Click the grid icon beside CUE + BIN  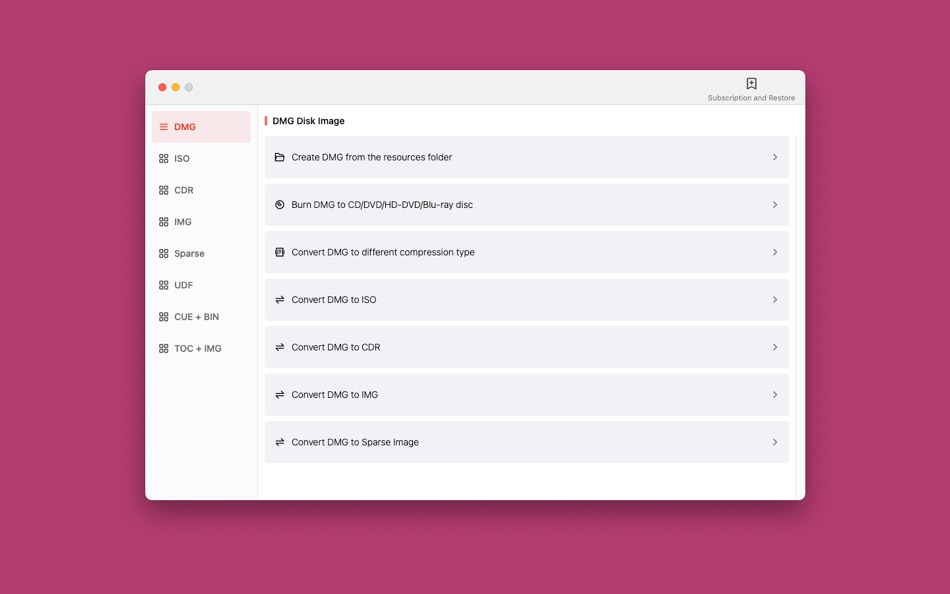(164, 317)
